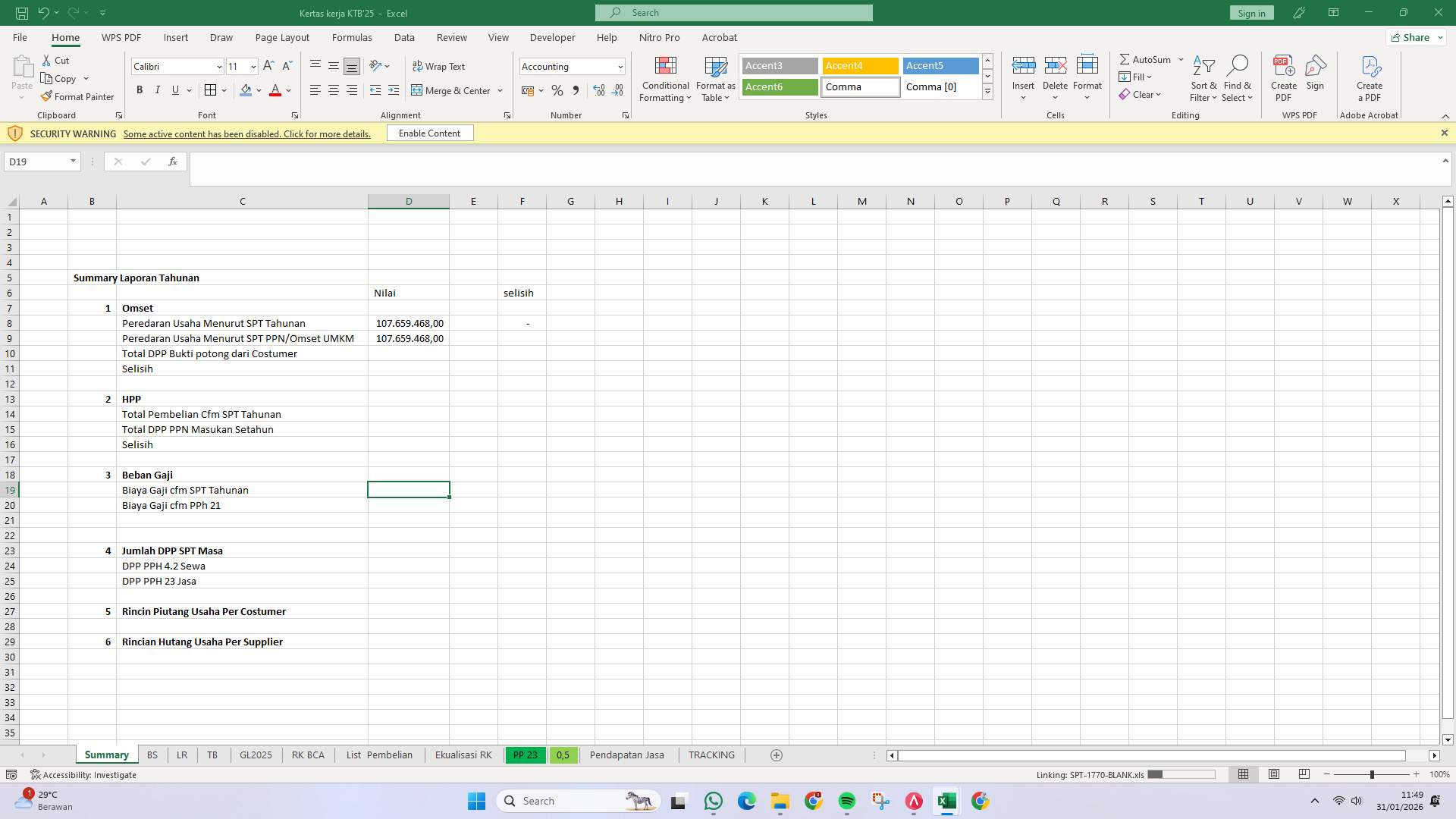This screenshot has height=819, width=1456.
Task: Open Conditional Formatting options
Action: pos(665,79)
